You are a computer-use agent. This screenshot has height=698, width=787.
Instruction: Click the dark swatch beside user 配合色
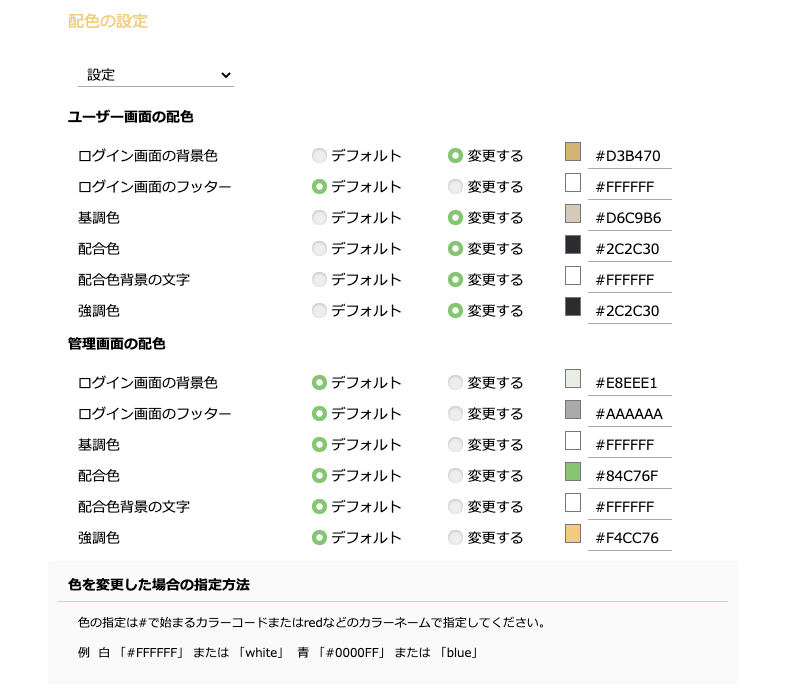tap(573, 244)
